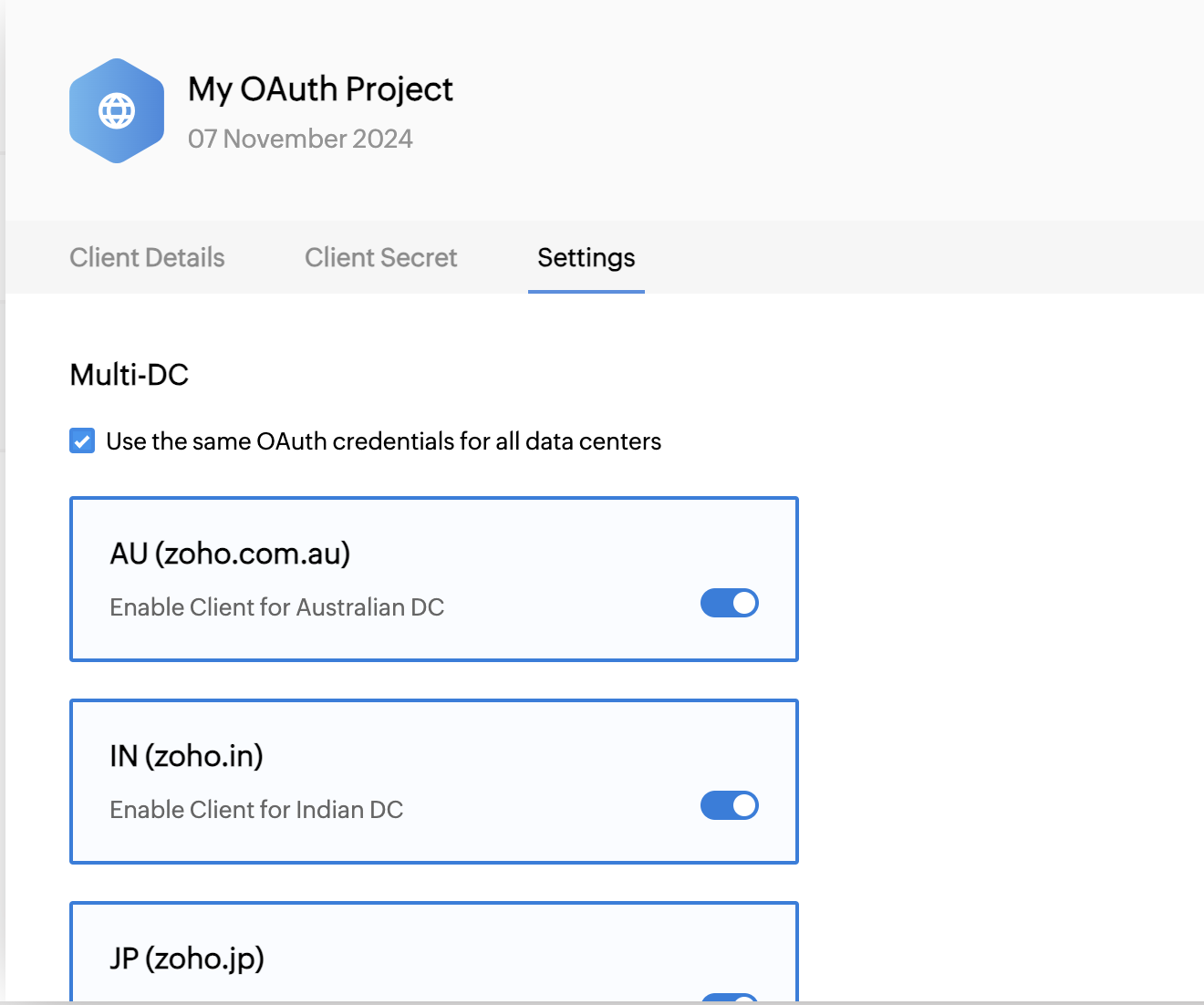
Task: Toggle the JP data center switch
Action: [729, 998]
